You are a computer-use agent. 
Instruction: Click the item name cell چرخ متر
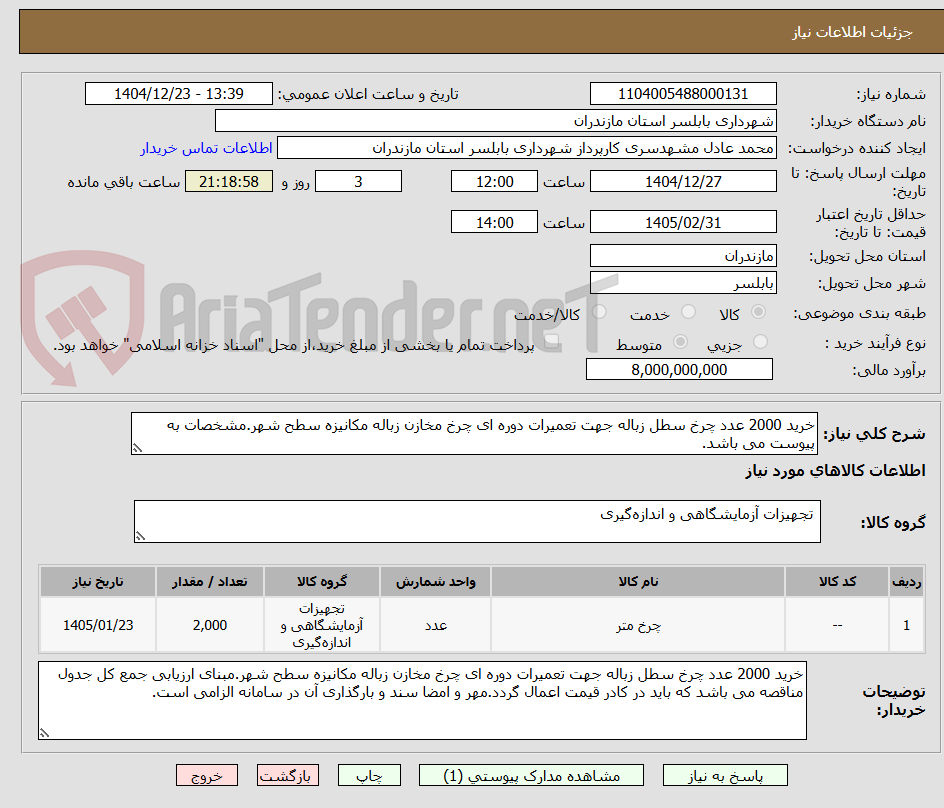coord(638,625)
